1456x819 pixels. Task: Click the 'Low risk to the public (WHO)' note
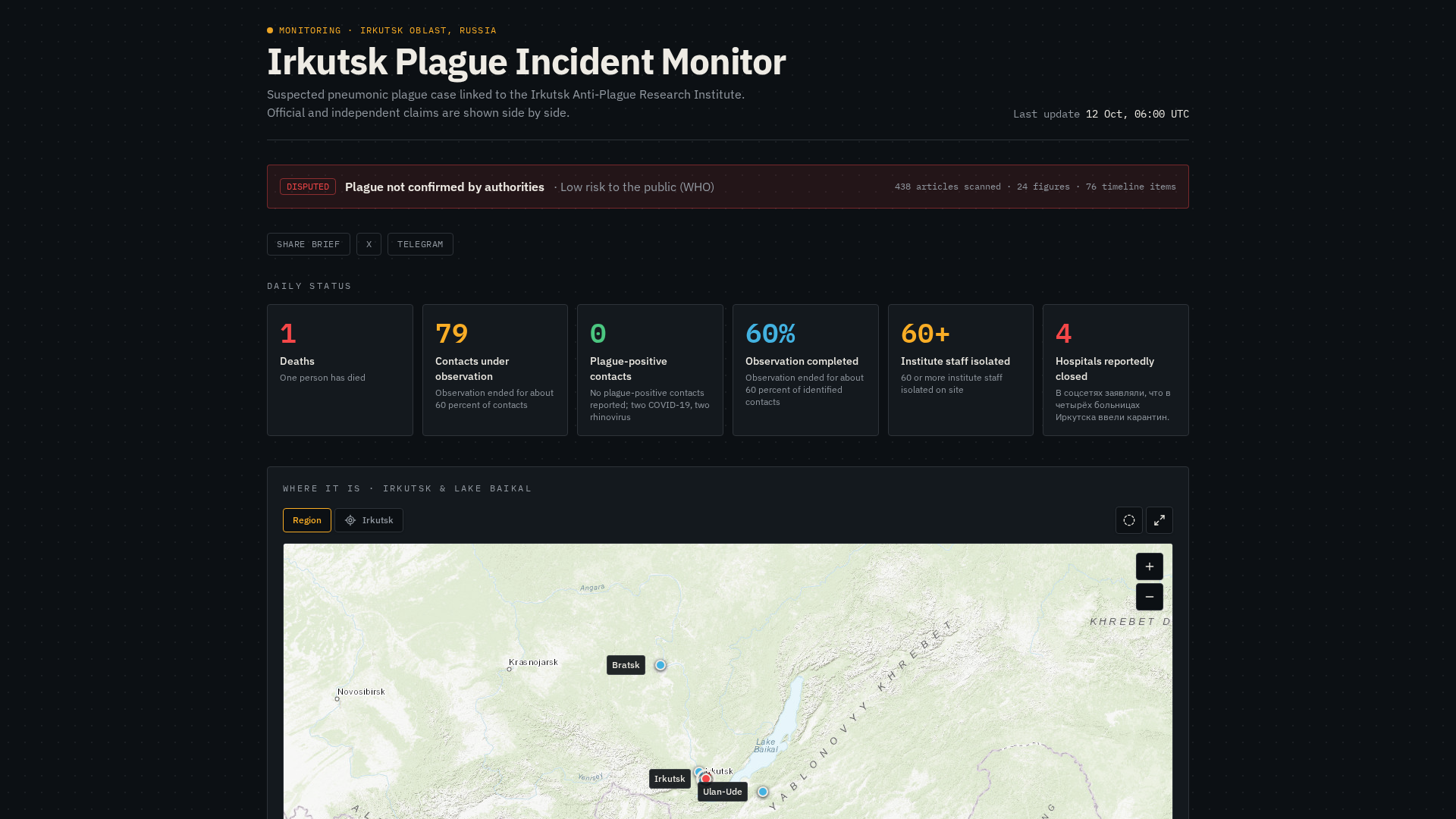click(637, 187)
